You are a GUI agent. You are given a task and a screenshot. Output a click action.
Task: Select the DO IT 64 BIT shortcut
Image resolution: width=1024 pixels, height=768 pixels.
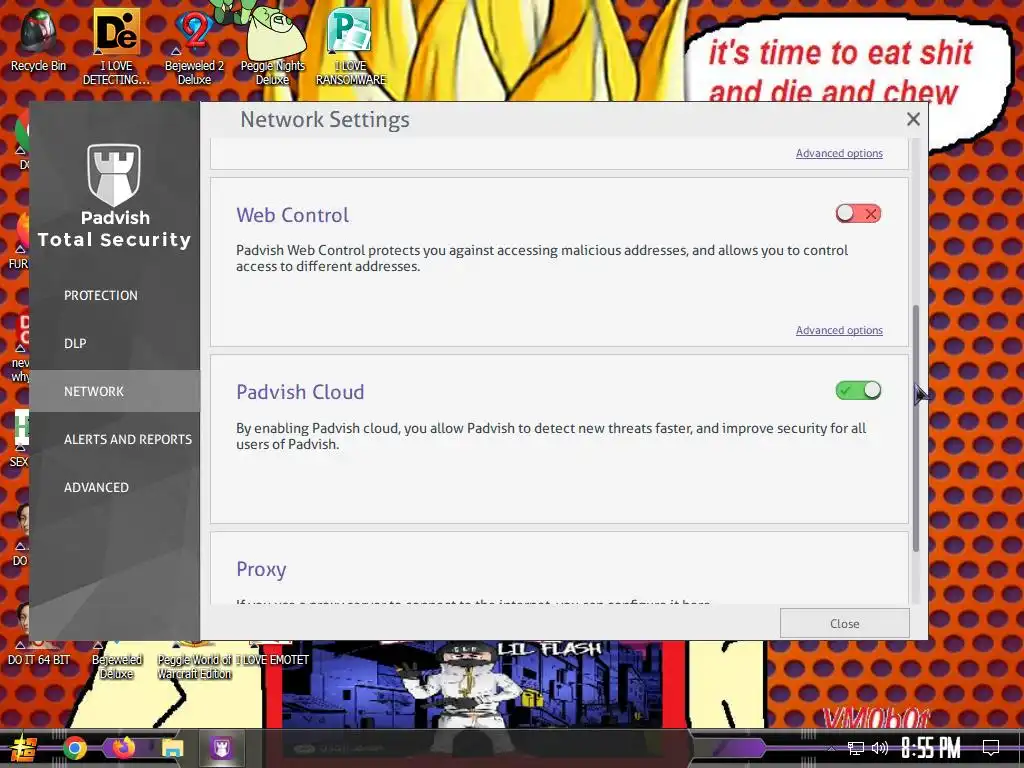click(38, 653)
